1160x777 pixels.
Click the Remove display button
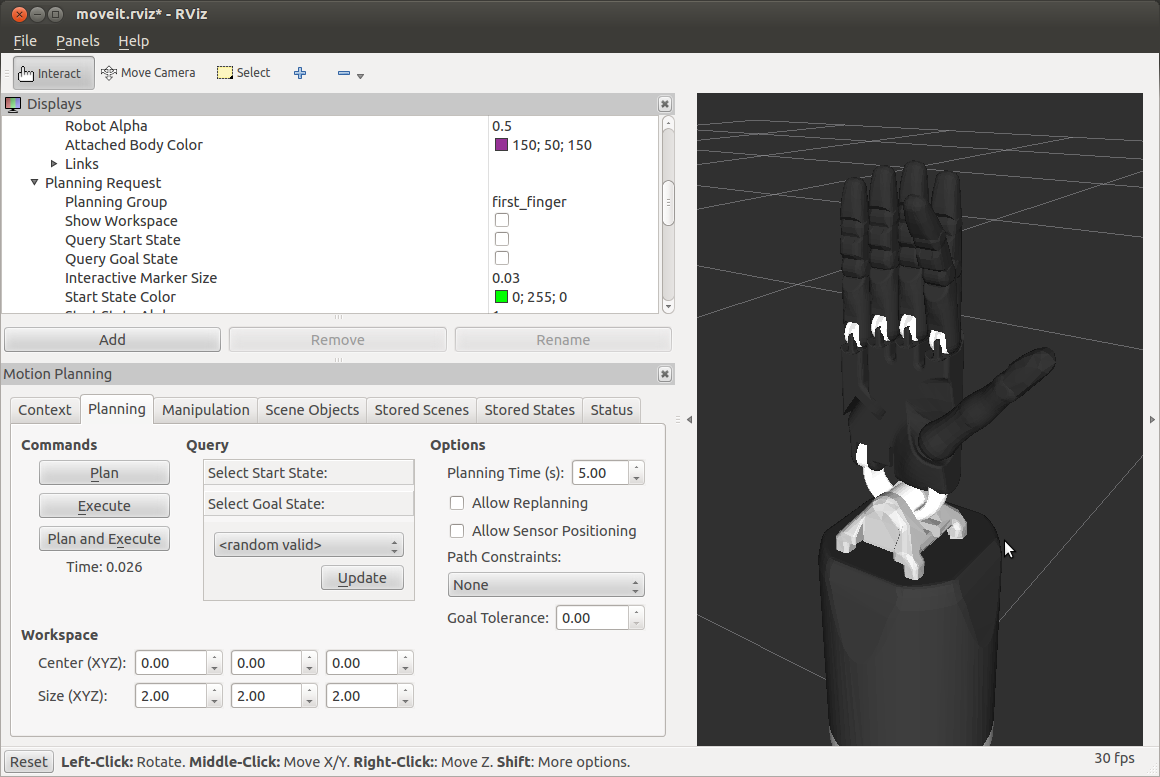(x=337, y=340)
